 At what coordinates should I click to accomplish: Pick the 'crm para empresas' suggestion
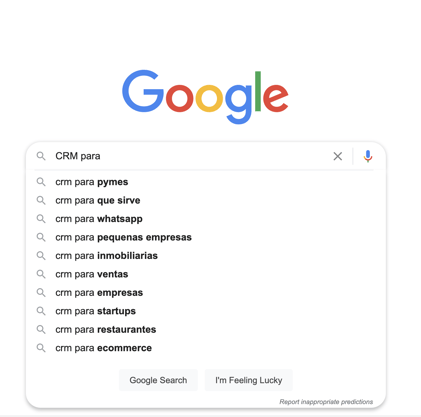[x=99, y=293]
